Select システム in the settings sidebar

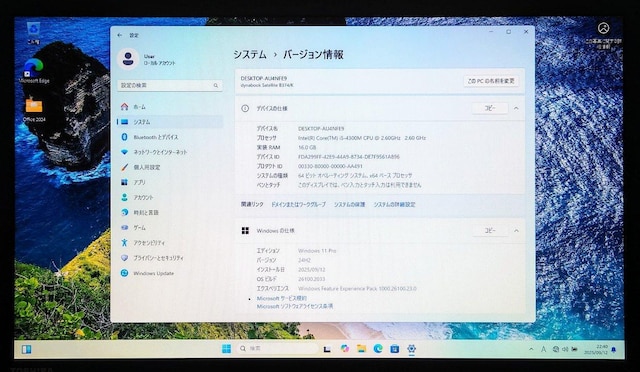point(170,122)
